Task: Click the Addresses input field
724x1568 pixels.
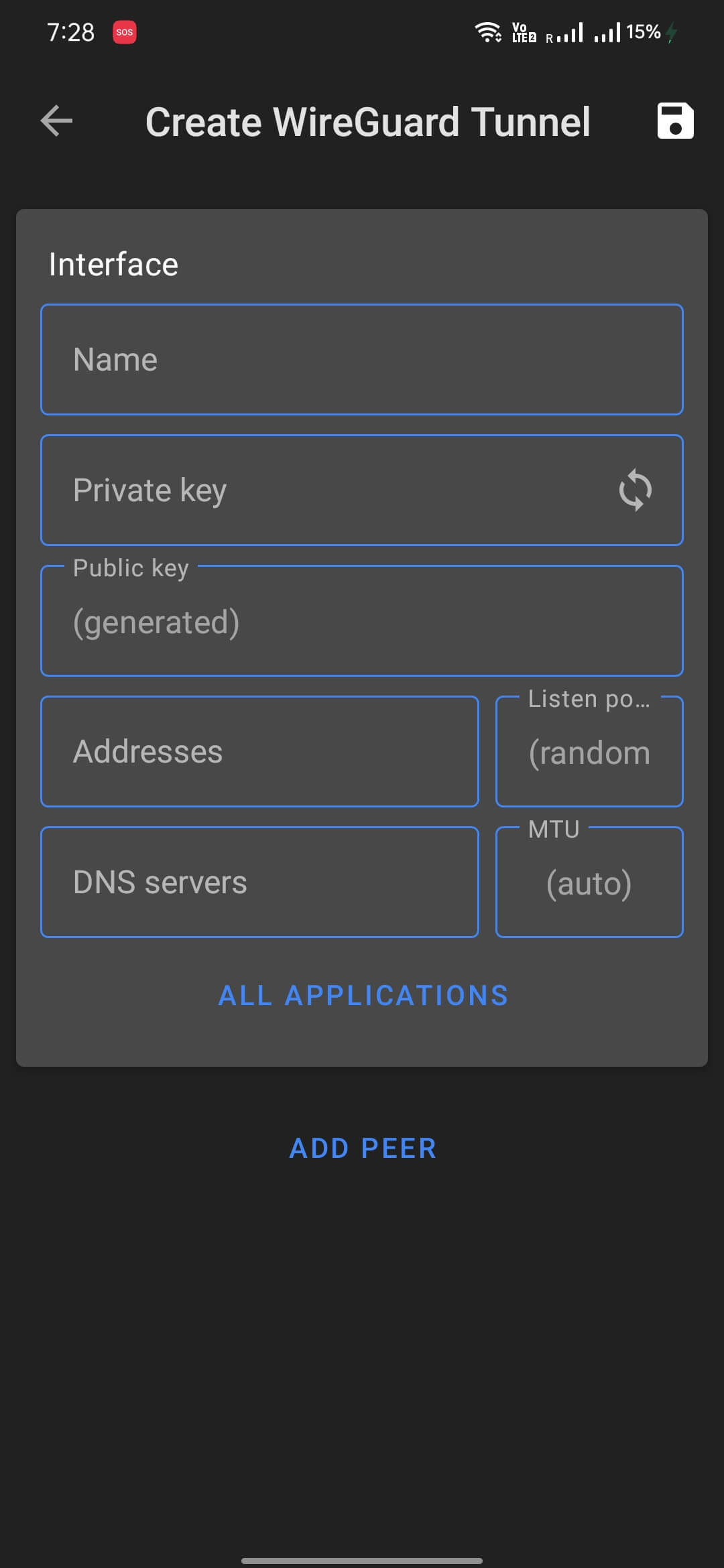Action: (x=259, y=751)
